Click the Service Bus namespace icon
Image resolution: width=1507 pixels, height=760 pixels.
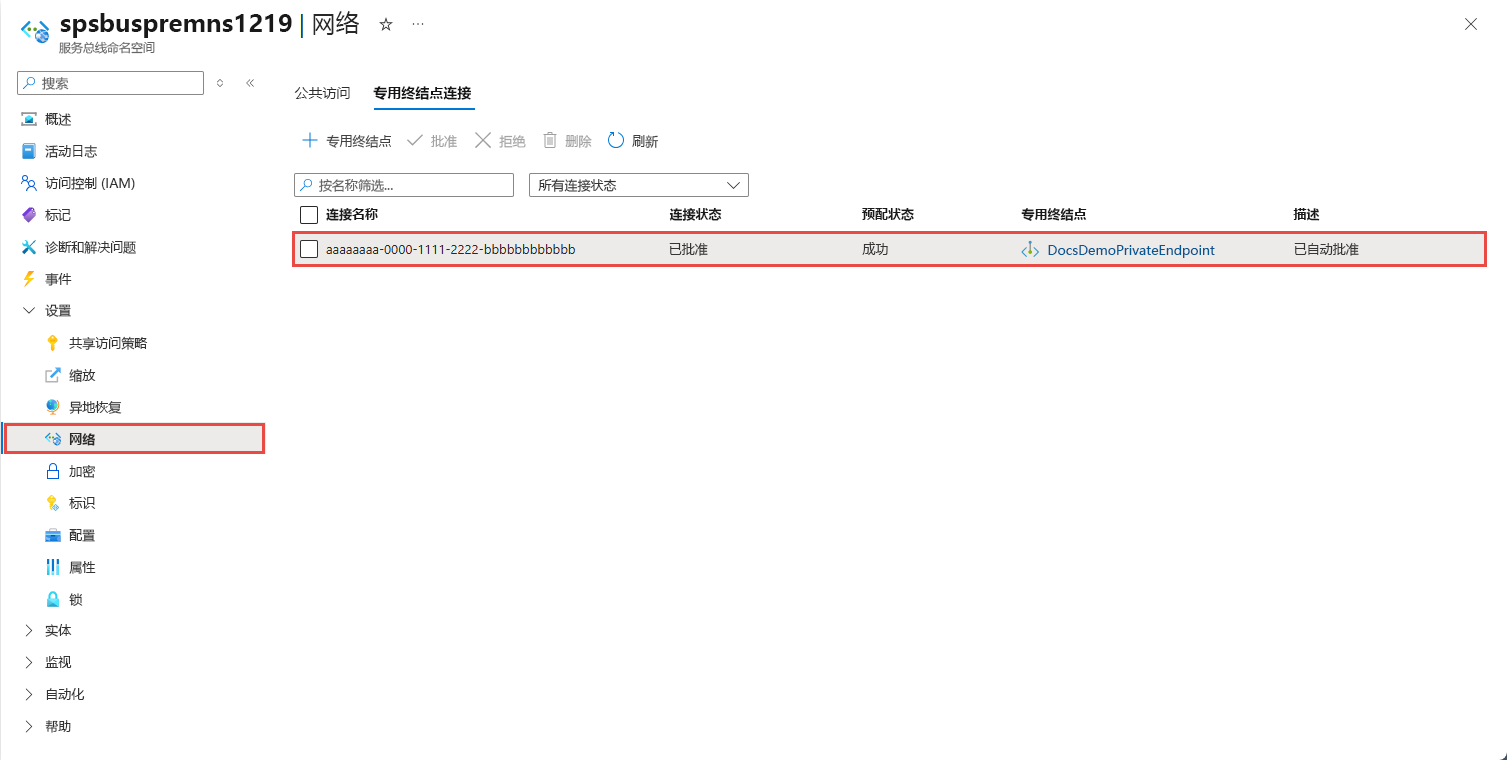pos(35,30)
